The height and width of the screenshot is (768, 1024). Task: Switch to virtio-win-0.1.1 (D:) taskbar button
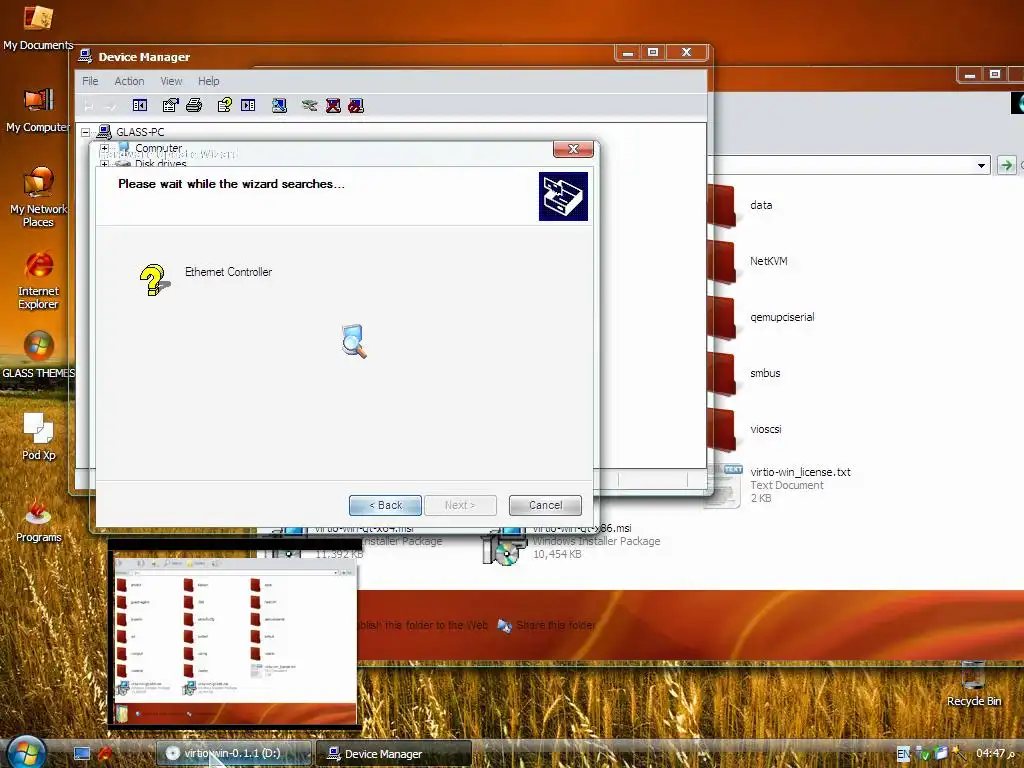(x=233, y=754)
